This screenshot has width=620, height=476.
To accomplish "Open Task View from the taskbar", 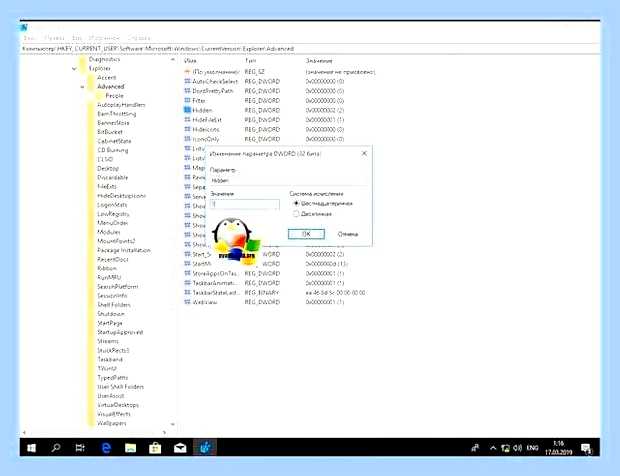I will (x=80, y=448).
